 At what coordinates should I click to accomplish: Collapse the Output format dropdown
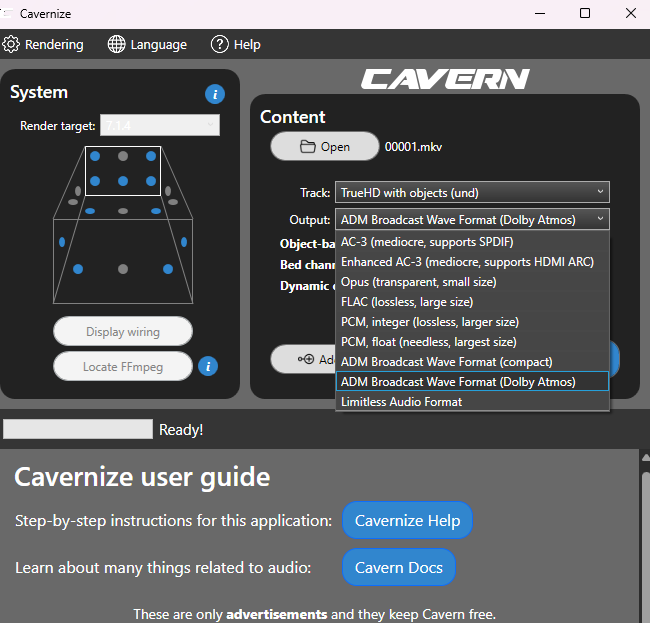(472, 219)
